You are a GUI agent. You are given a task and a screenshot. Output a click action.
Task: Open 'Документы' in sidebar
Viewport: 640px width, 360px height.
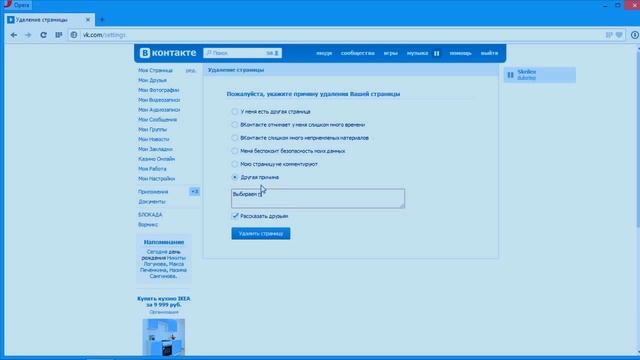click(152, 202)
